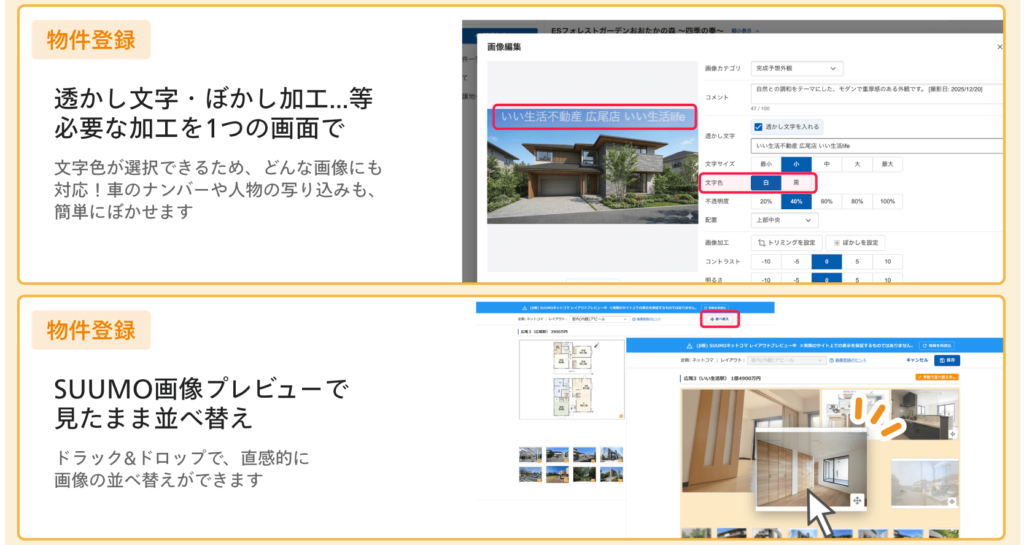The image size is (1024, 545).
Task: Click the ぼかしを設定 blur button
Action: [x=855, y=242]
